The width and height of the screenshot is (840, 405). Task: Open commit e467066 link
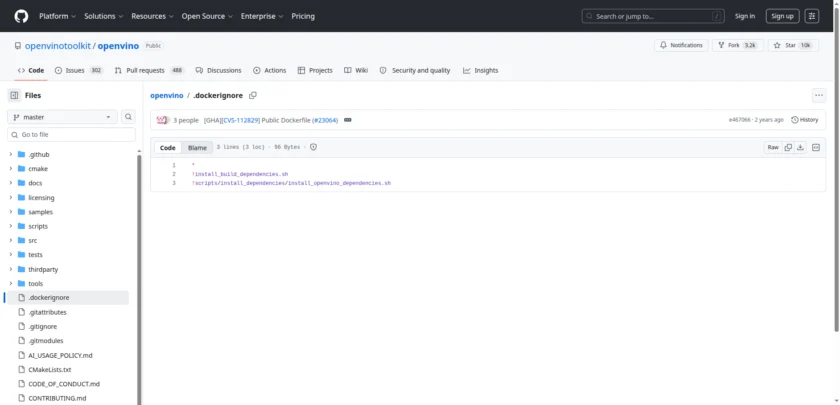739,120
